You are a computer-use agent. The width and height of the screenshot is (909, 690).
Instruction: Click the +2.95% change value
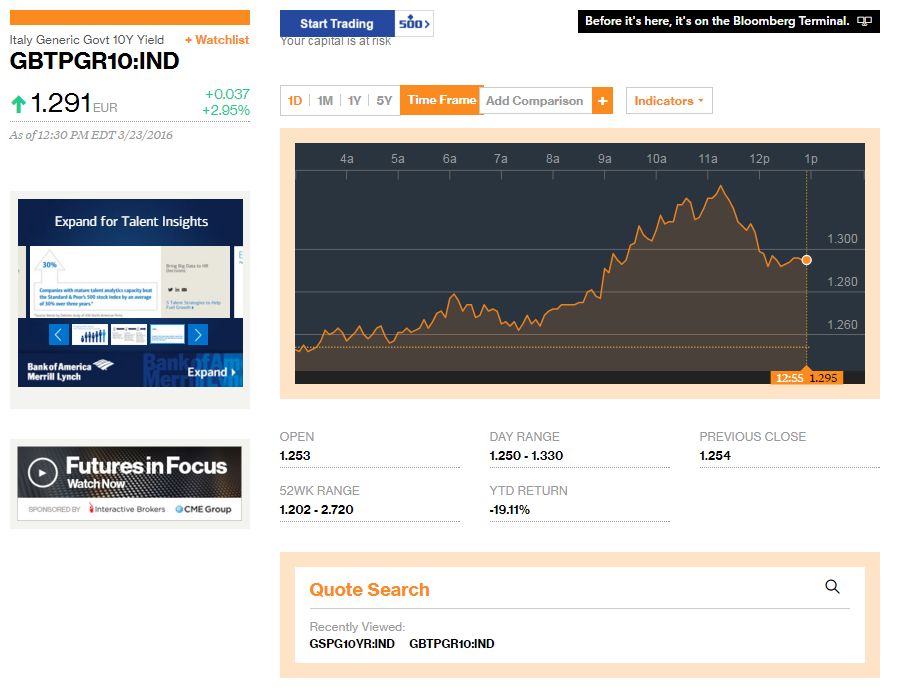point(226,110)
